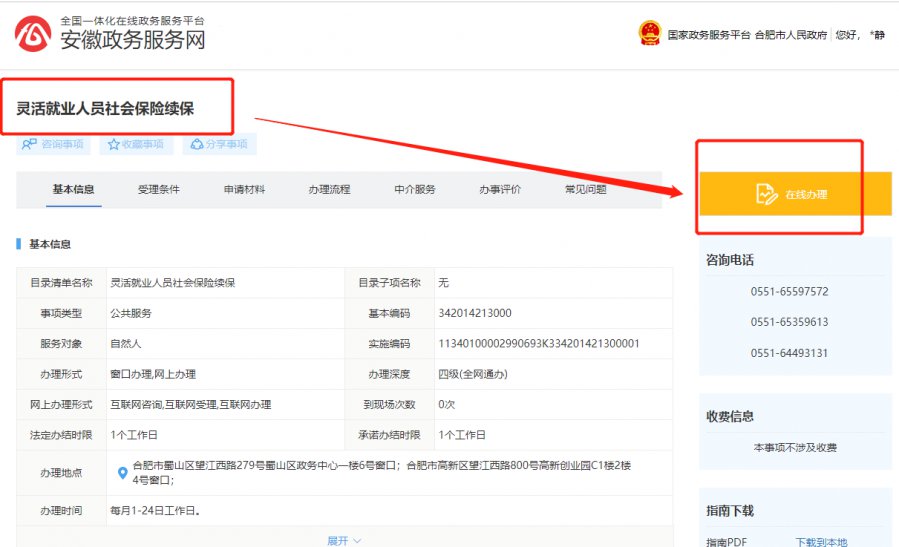The image size is (899, 547).
Task: Open the 申请材料 tab
Action: [244, 189]
